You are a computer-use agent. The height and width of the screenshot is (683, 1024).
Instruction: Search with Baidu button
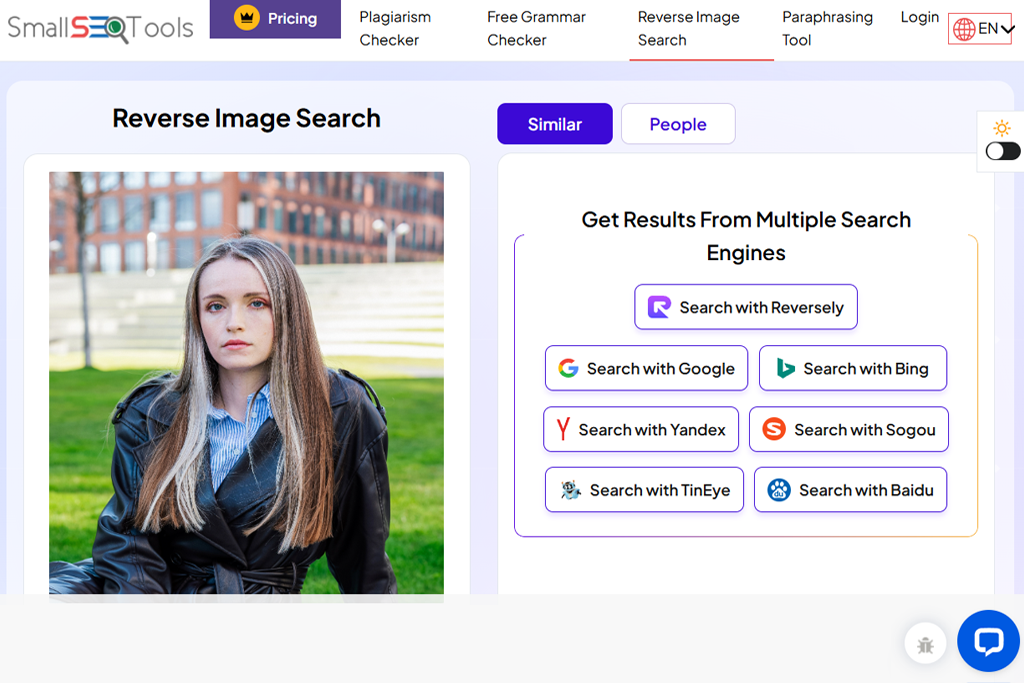(x=850, y=490)
